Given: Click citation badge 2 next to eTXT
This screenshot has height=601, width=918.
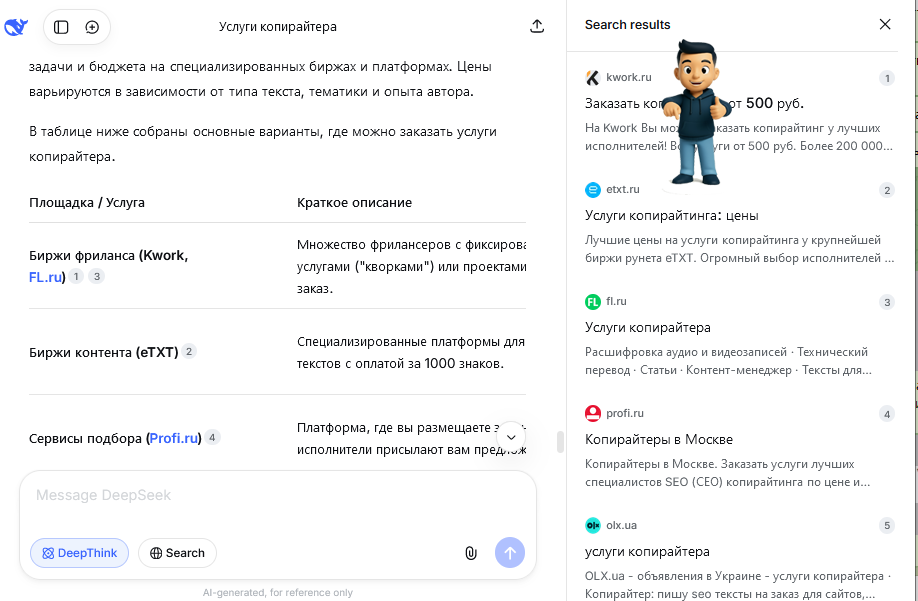Looking at the screenshot, I should [189, 352].
